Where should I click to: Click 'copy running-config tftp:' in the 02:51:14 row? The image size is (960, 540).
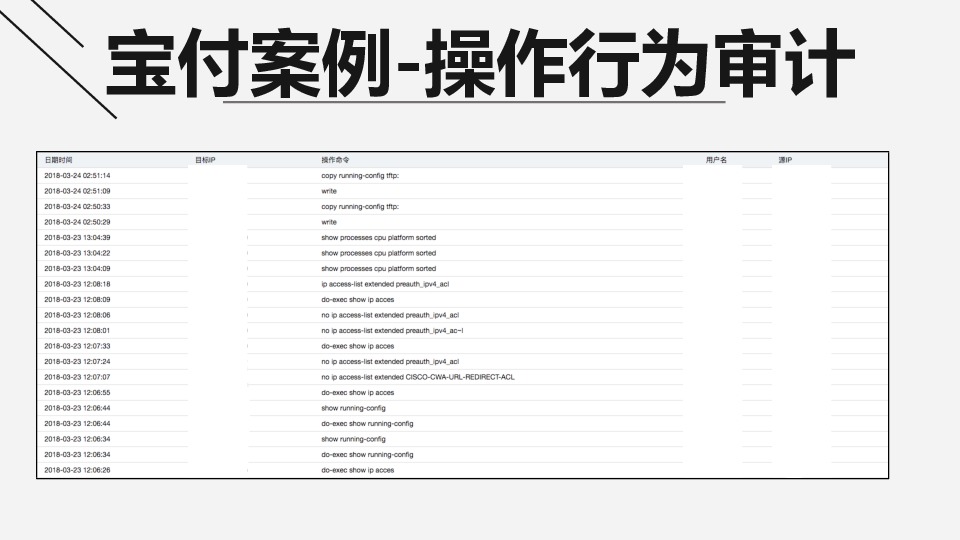pyautogui.click(x=360, y=176)
